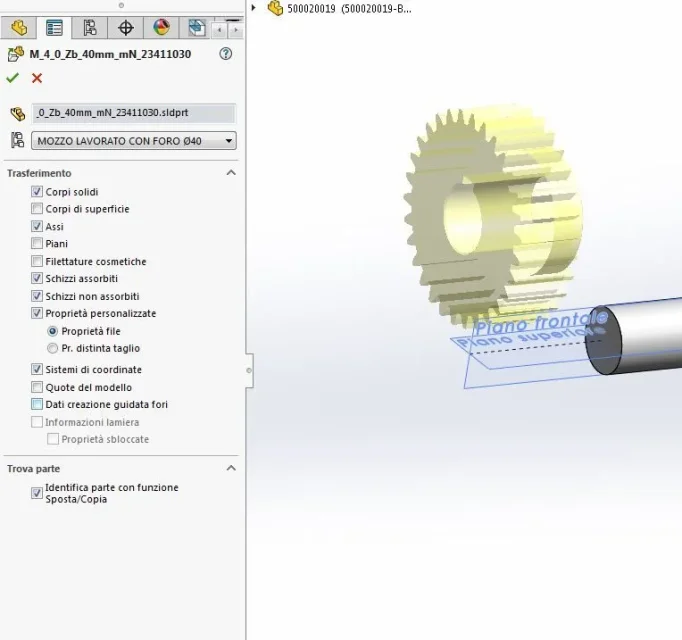Click the sldprt file name field
Viewport: 682px width, 640px height.
pos(134,113)
